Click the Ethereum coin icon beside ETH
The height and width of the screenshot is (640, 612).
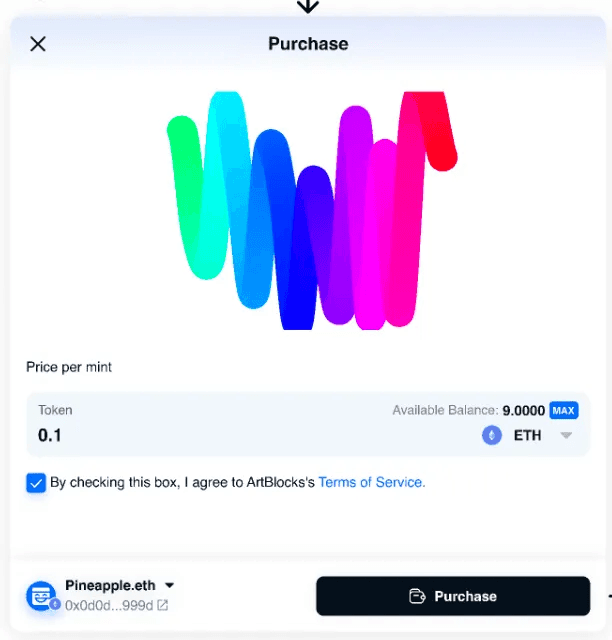[492, 435]
